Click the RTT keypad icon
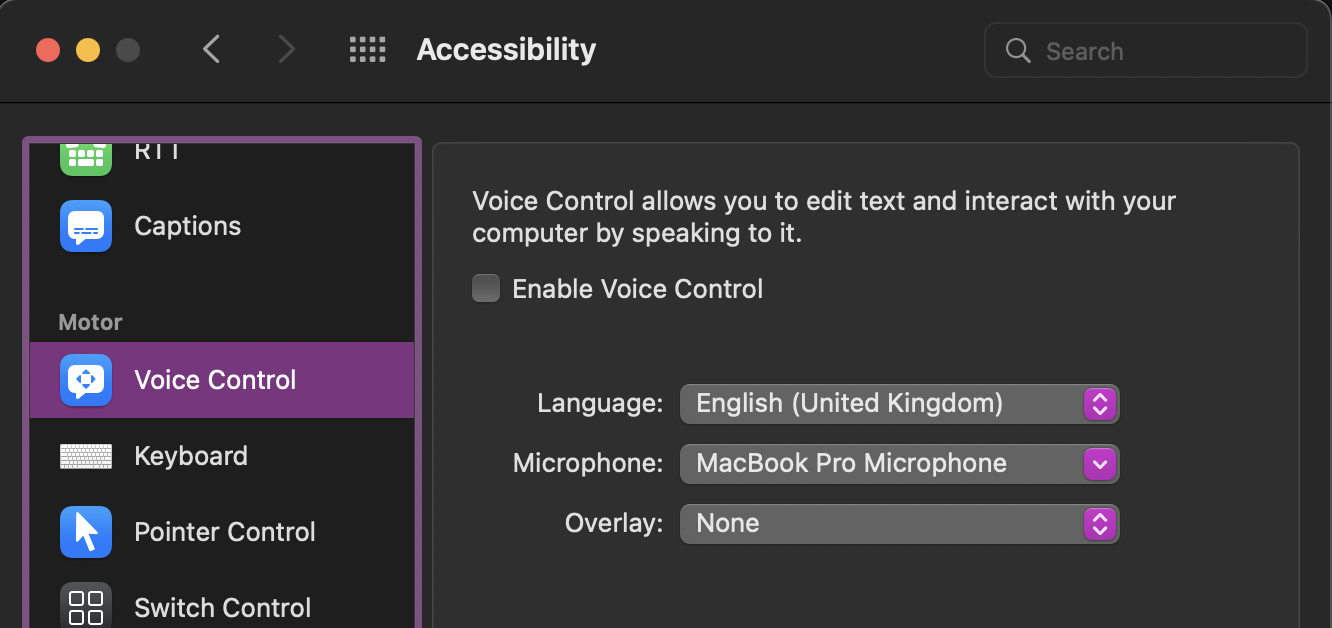This screenshot has height=628, width=1332. 86,156
